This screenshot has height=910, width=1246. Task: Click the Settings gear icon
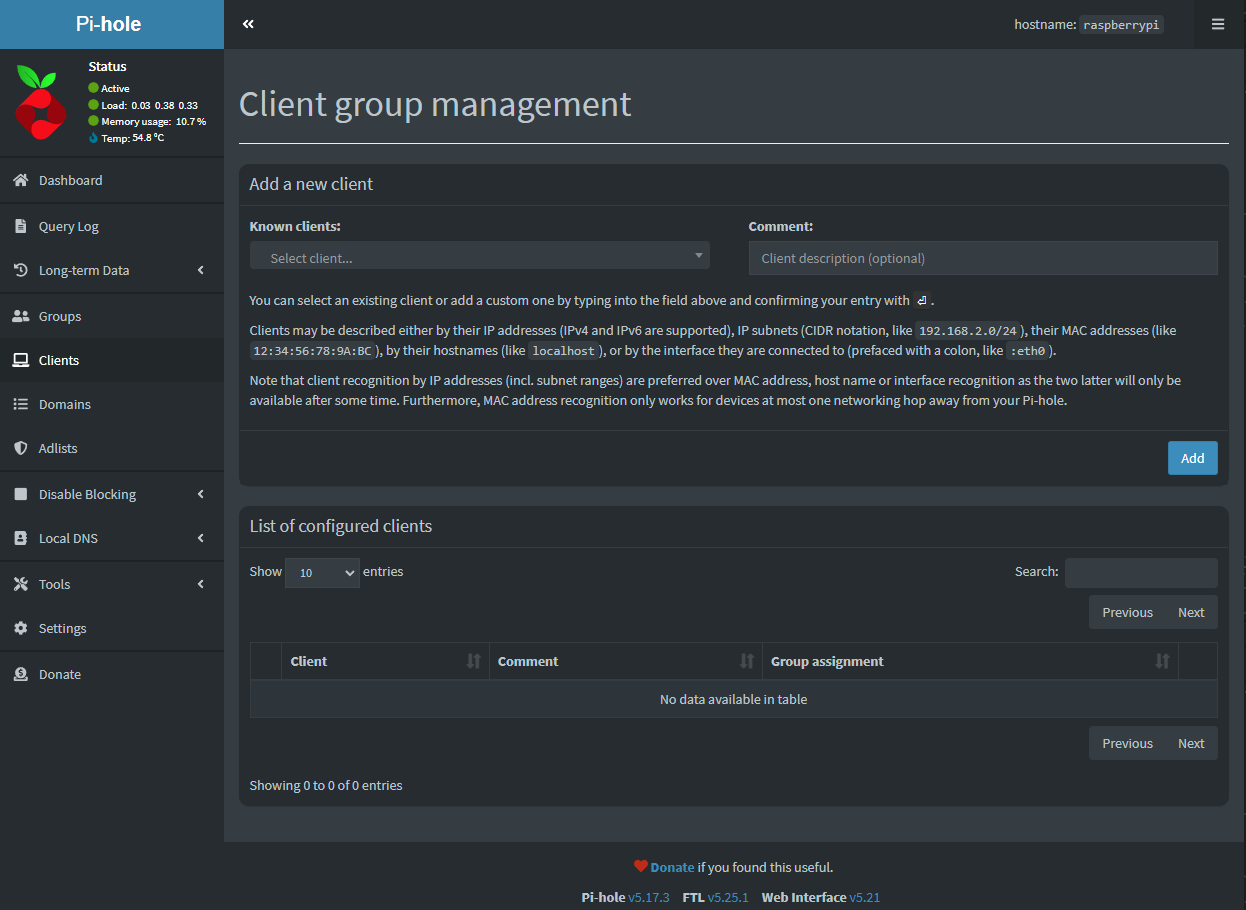20,628
